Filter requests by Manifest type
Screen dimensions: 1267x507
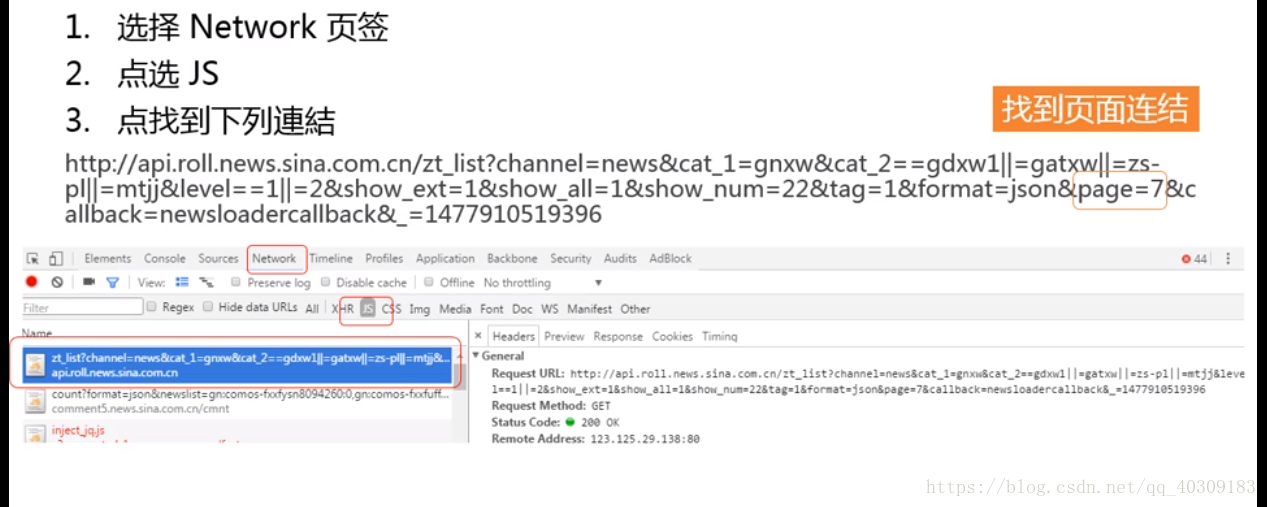pos(590,309)
